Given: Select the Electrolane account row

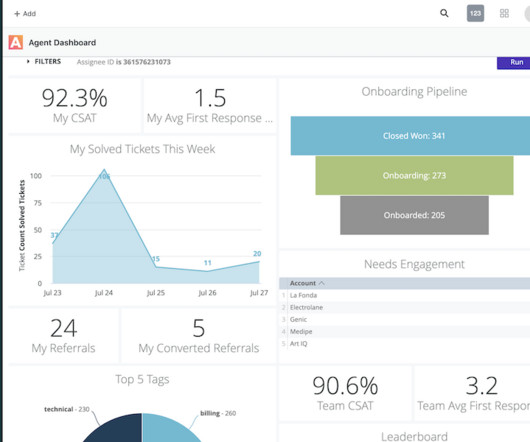Looking at the screenshot, I should [x=405, y=308].
